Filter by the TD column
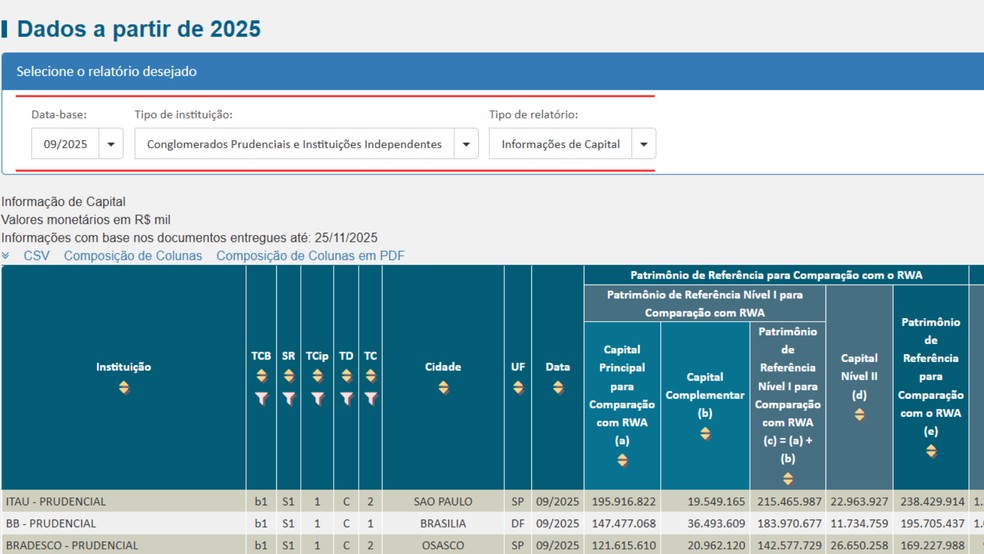984x554 pixels. pyautogui.click(x=346, y=398)
